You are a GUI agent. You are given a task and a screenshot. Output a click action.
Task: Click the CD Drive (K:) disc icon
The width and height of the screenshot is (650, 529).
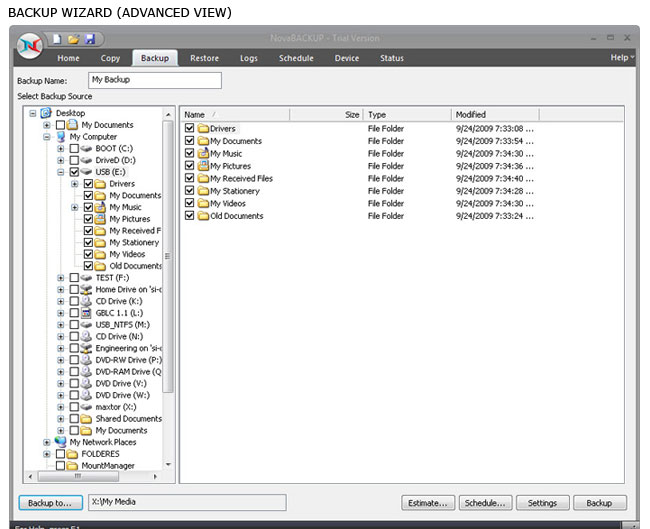coord(86,301)
